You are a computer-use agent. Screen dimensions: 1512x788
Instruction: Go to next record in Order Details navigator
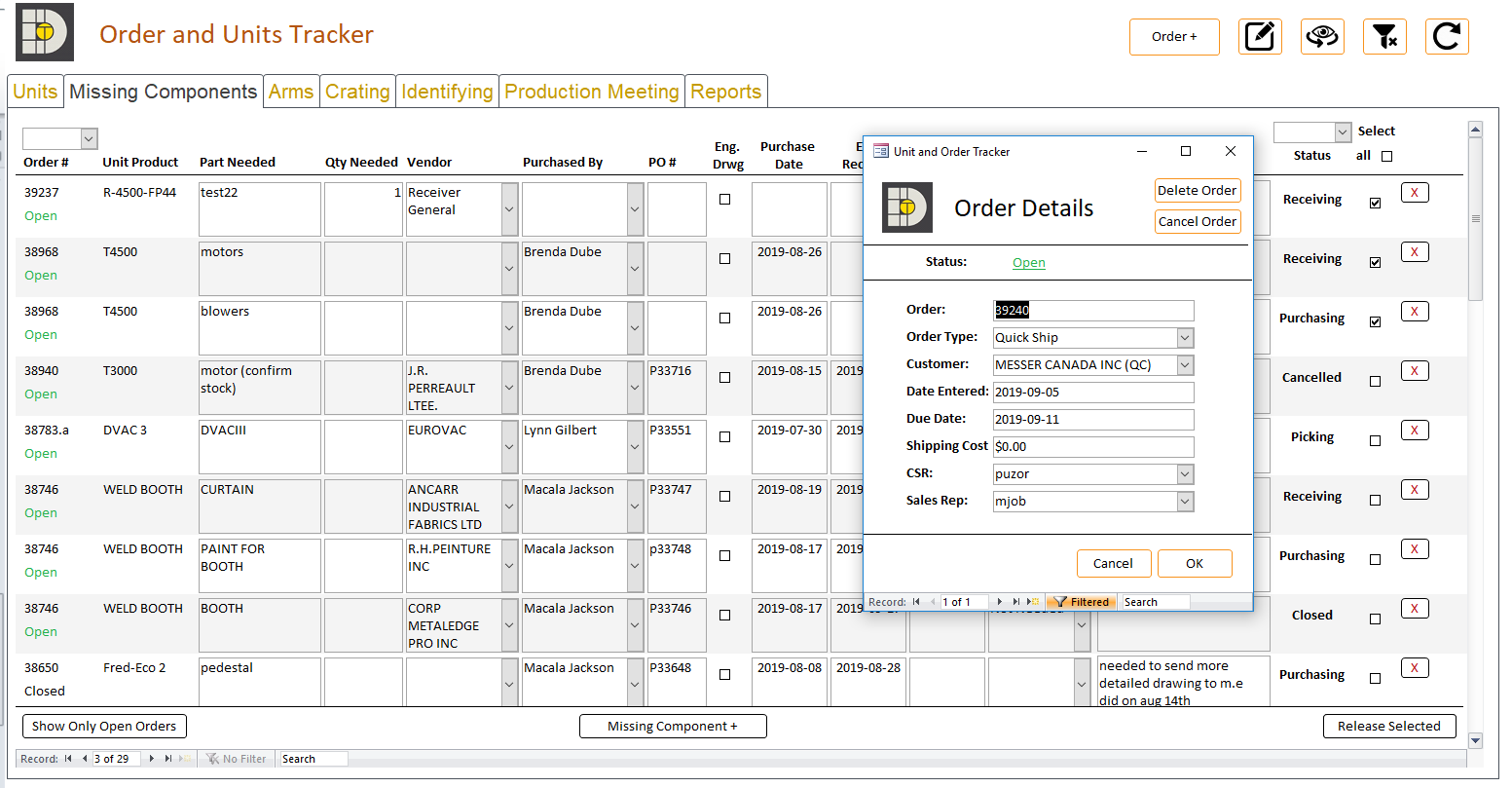click(x=999, y=602)
